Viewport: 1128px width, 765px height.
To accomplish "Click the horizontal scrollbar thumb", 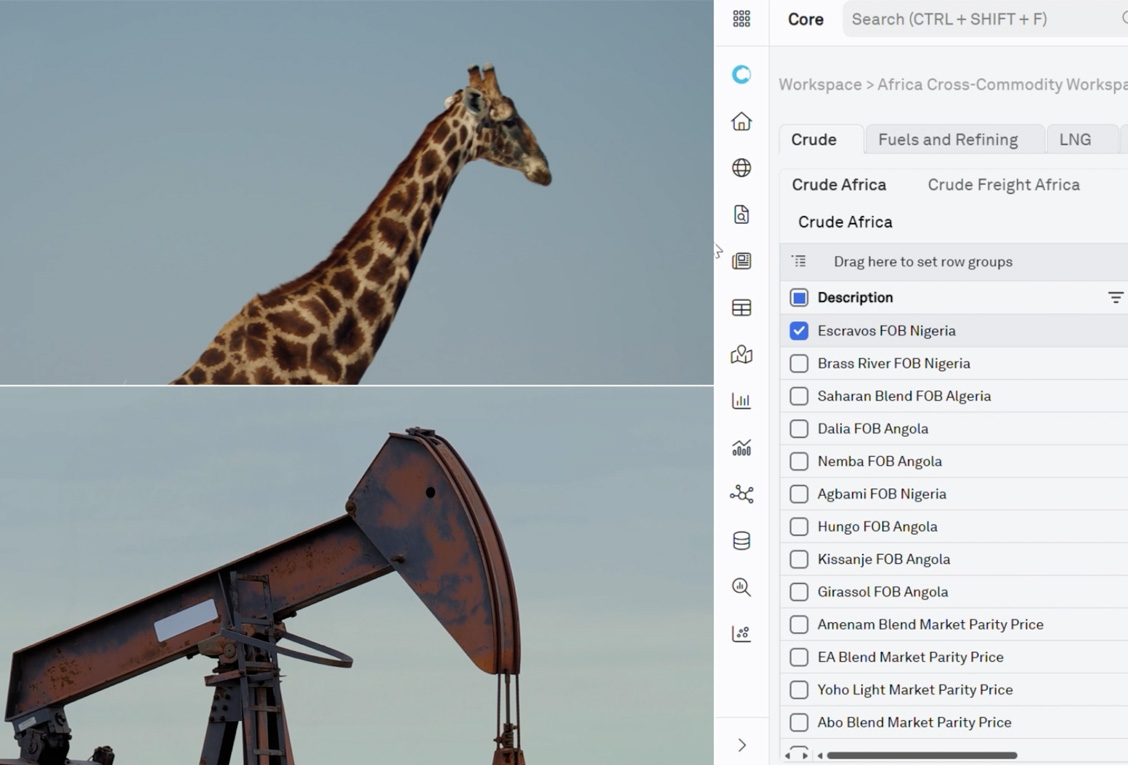I will coord(922,756).
